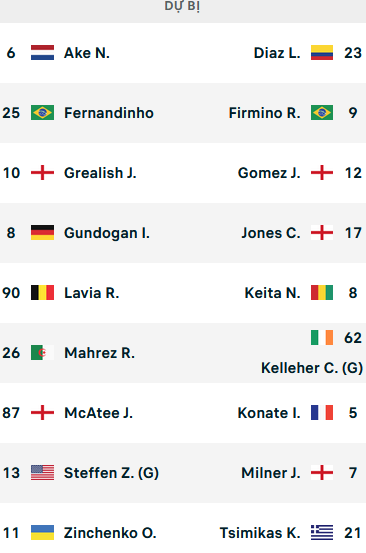This screenshot has height=553, width=366.
Task: Click the Germany flag beside Gundogan I.
Action: [x=42, y=233]
